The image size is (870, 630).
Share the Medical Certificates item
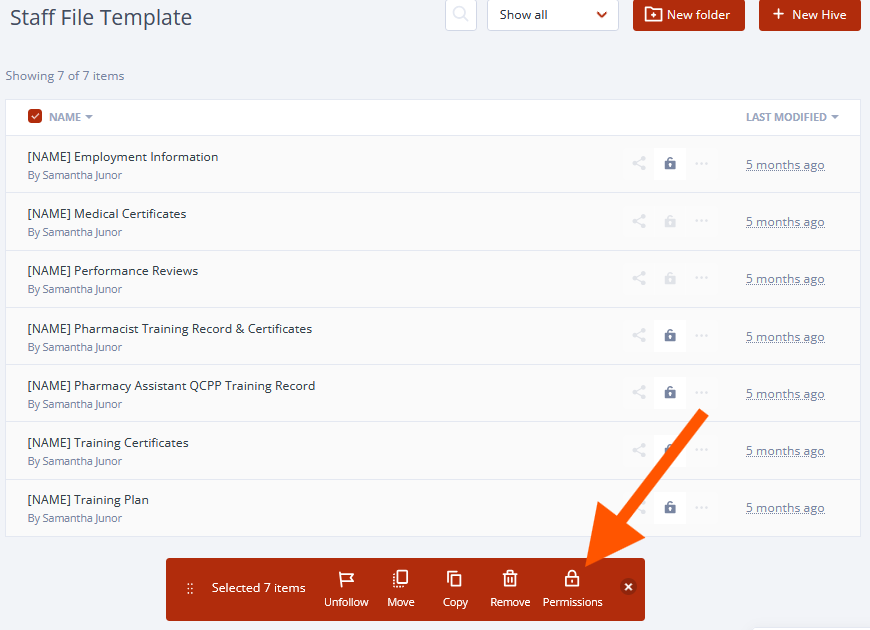(639, 221)
